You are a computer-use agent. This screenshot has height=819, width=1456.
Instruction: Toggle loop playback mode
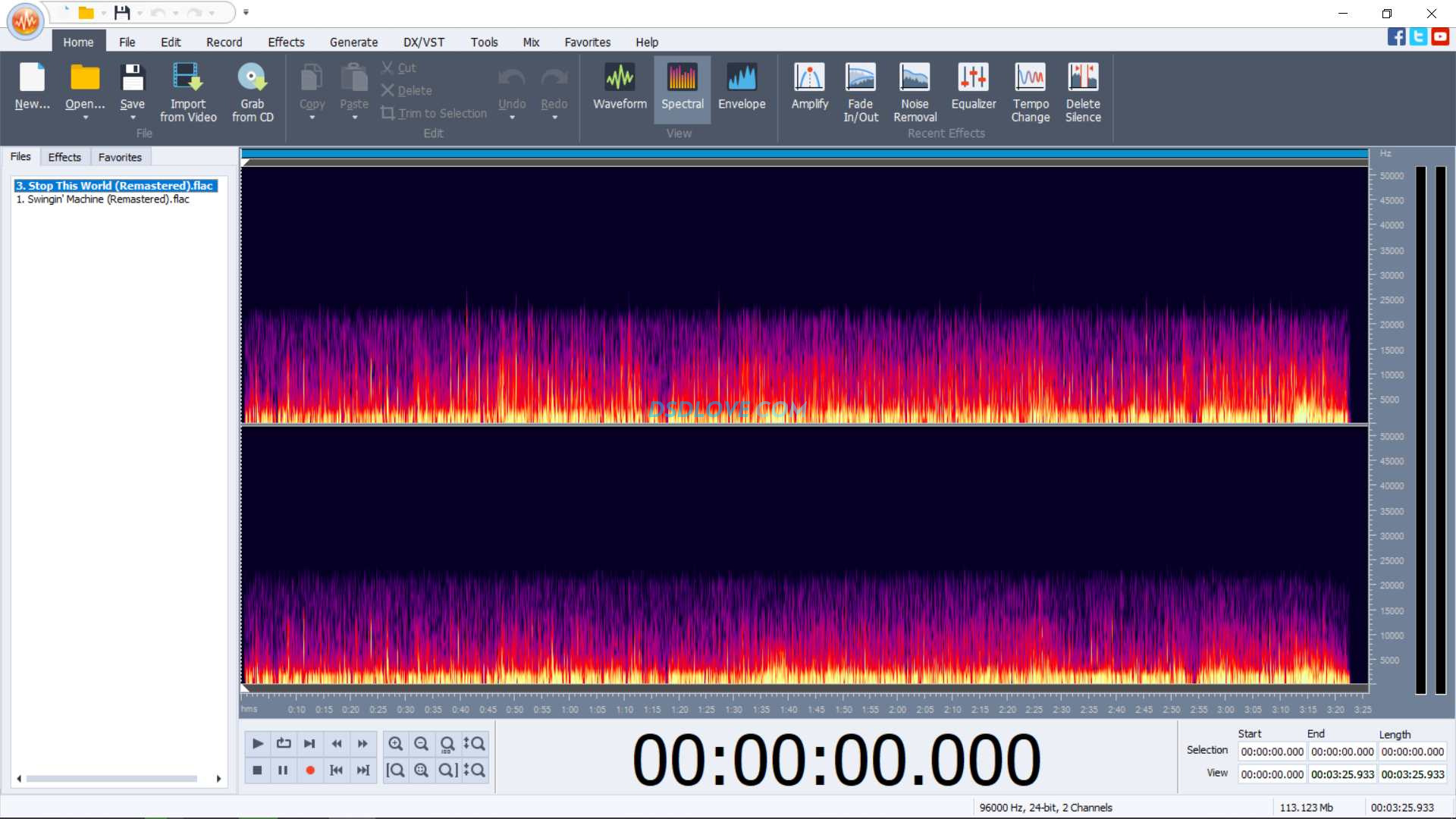[x=284, y=743]
